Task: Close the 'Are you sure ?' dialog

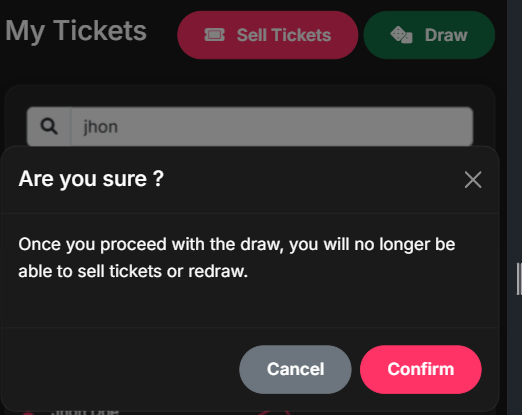Action: pos(473,180)
